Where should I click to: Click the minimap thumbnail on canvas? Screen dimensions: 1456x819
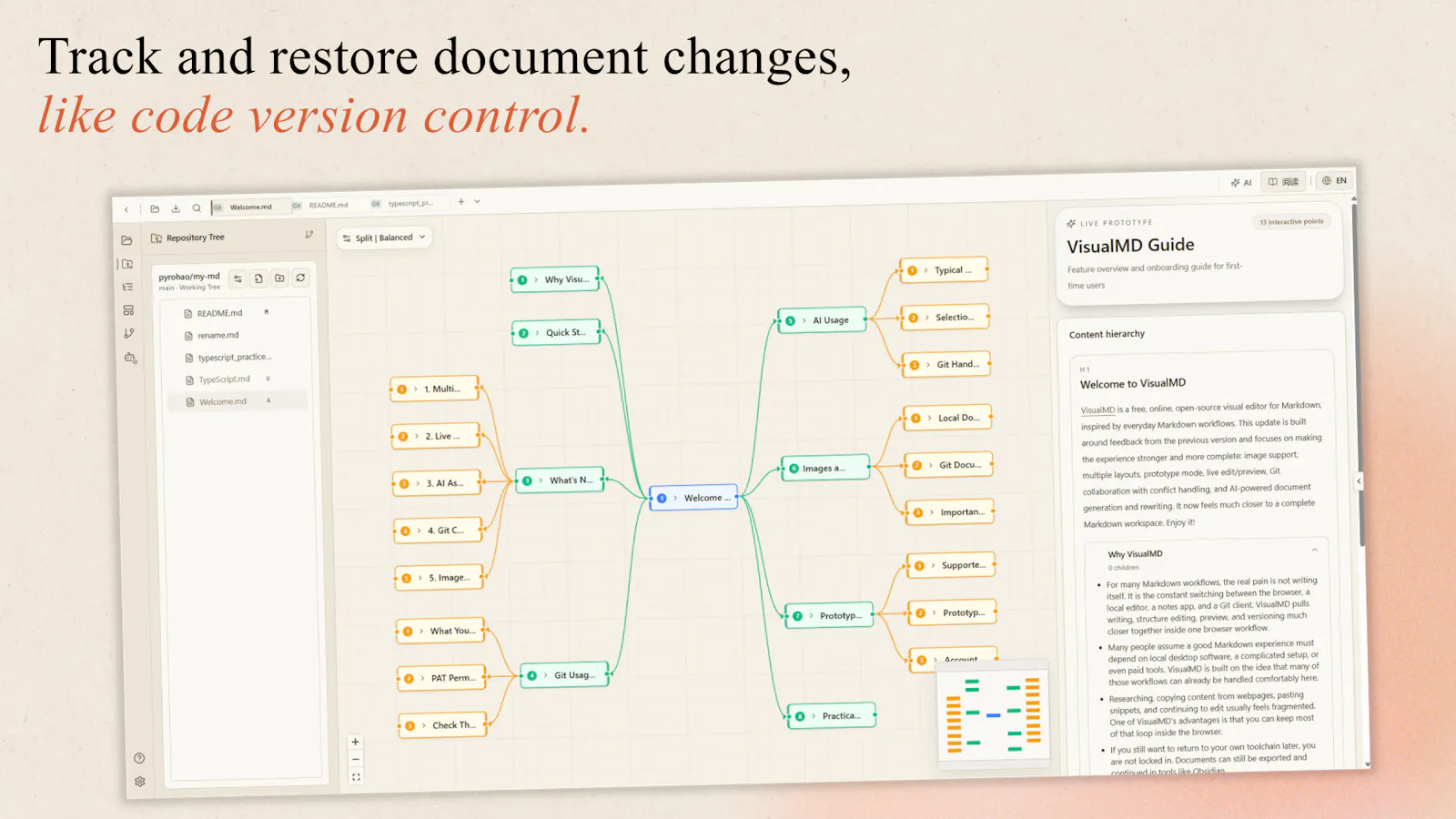(x=993, y=714)
